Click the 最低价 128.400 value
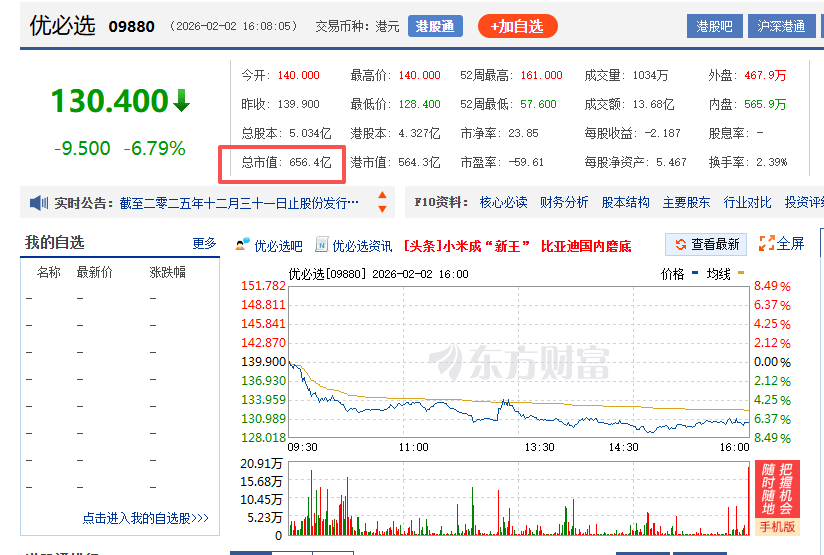Viewport: 824px width, 555px height. pos(419,104)
